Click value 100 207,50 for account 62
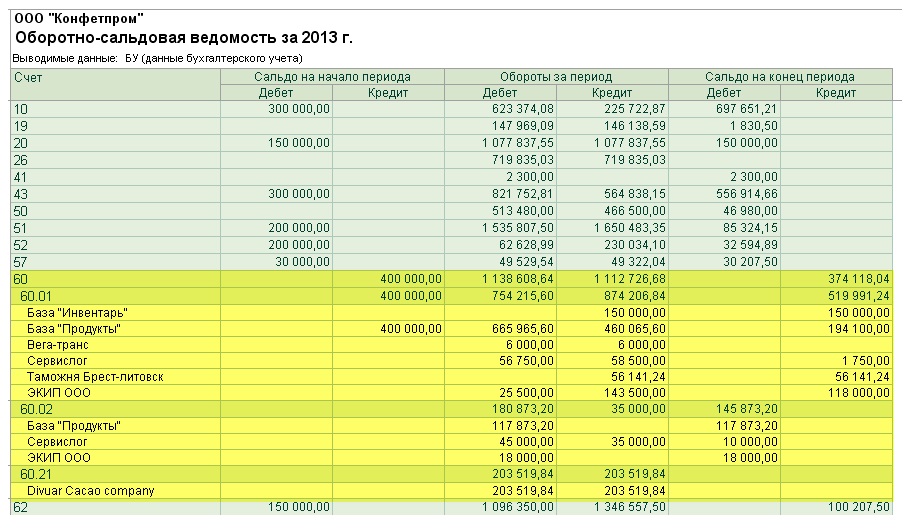Viewport: 908px width, 529px height. [x=858, y=508]
